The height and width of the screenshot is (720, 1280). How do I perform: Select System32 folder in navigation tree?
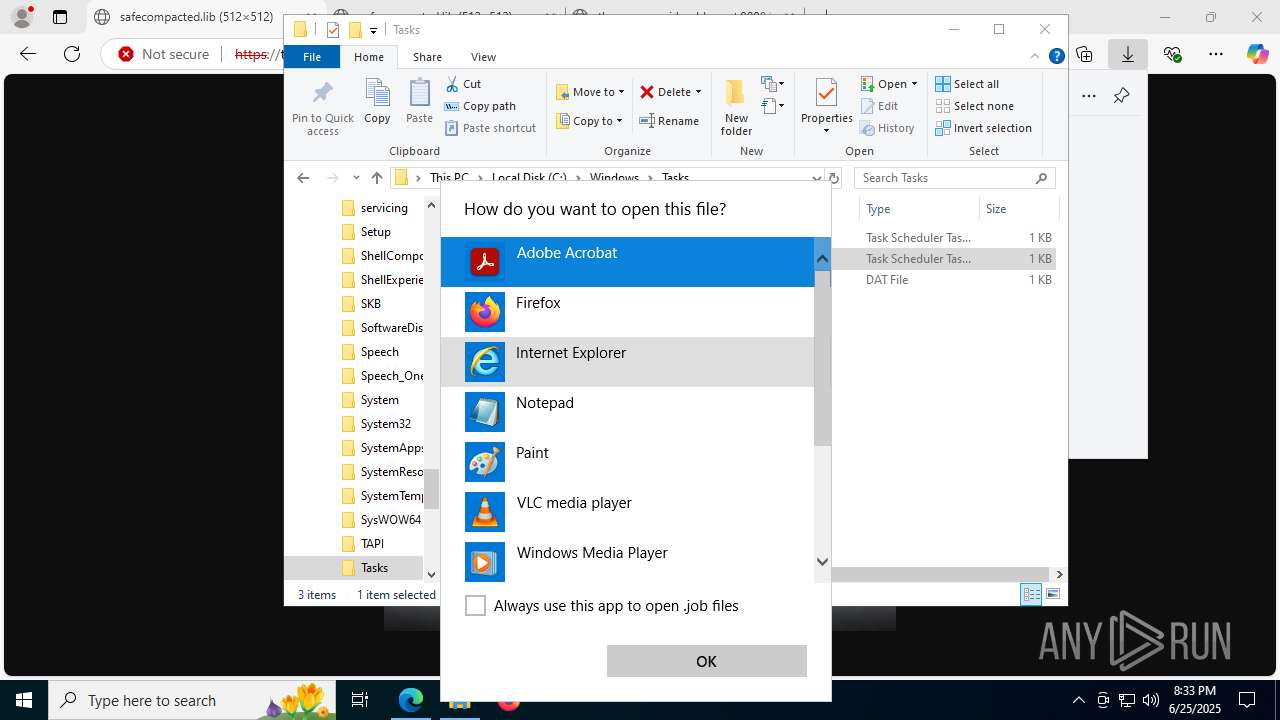[385, 424]
